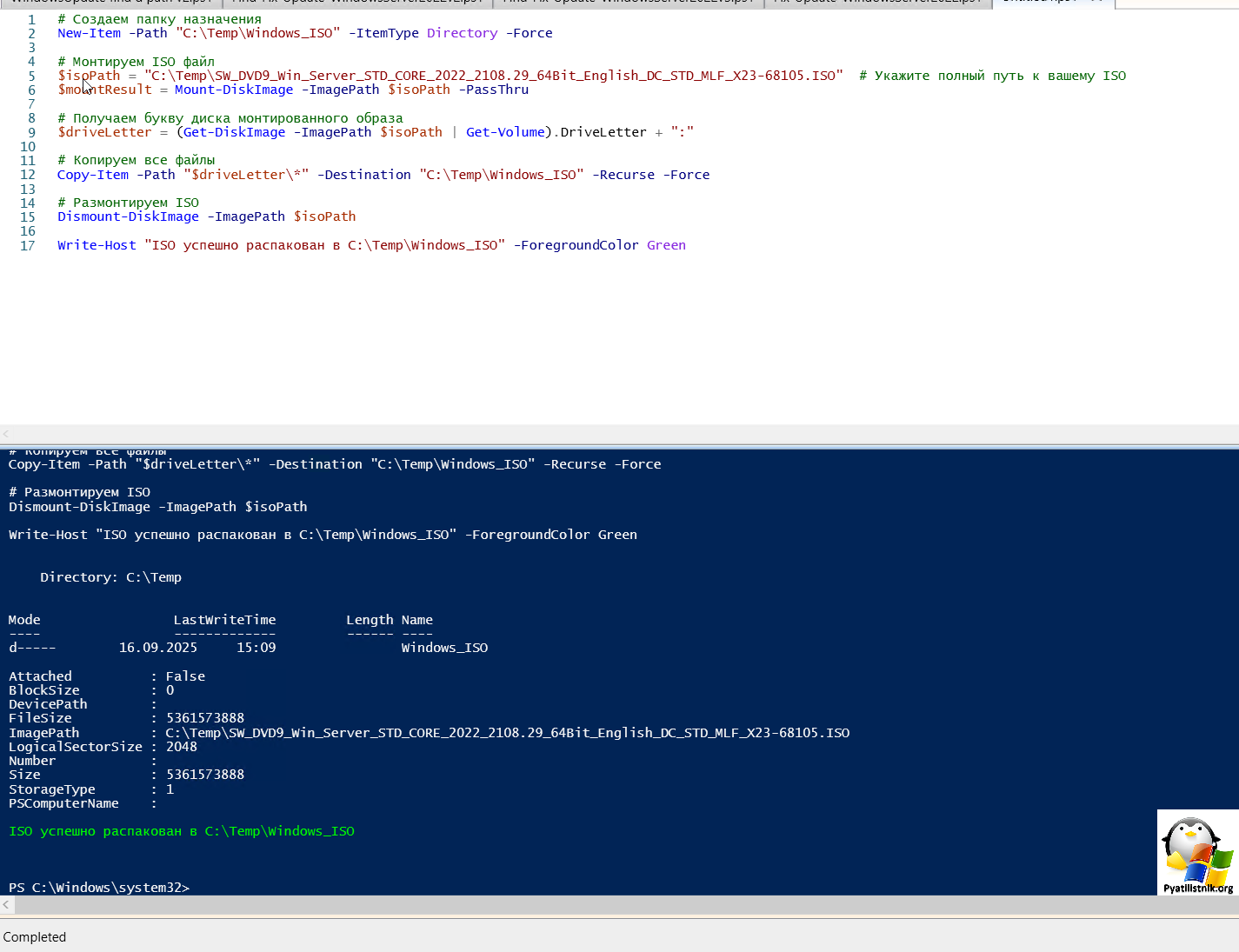Click the New-Item cmdlet on line 2

(x=89, y=33)
